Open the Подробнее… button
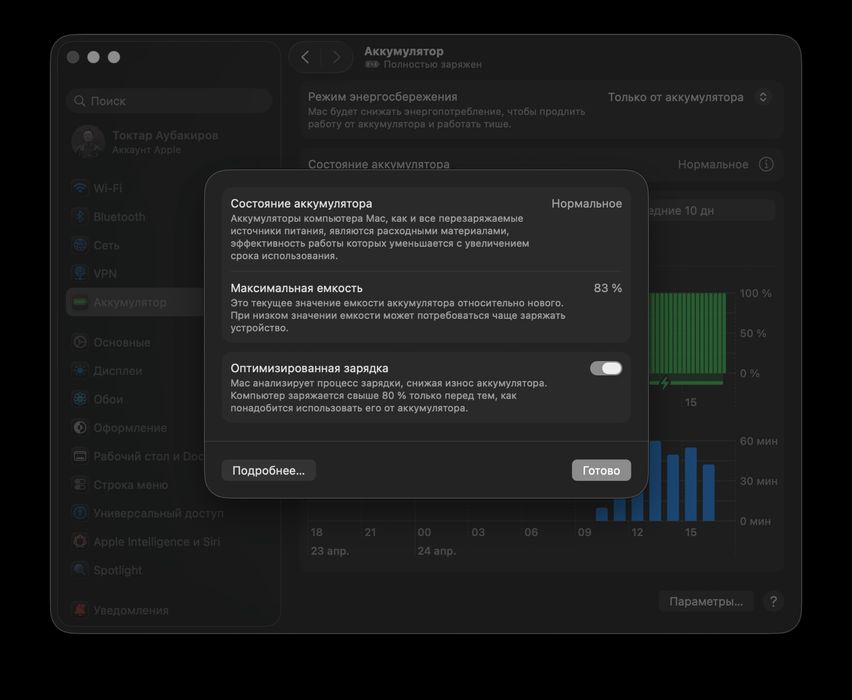 click(268, 470)
